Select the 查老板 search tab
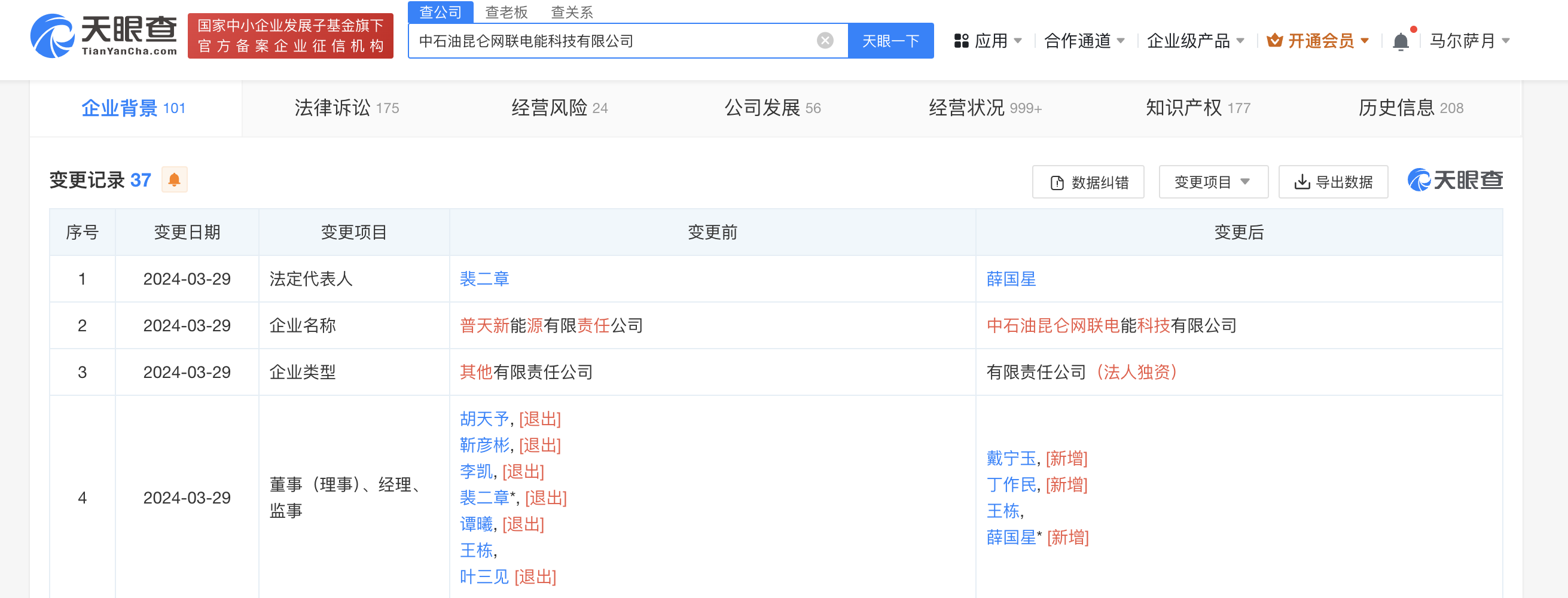 point(505,12)
